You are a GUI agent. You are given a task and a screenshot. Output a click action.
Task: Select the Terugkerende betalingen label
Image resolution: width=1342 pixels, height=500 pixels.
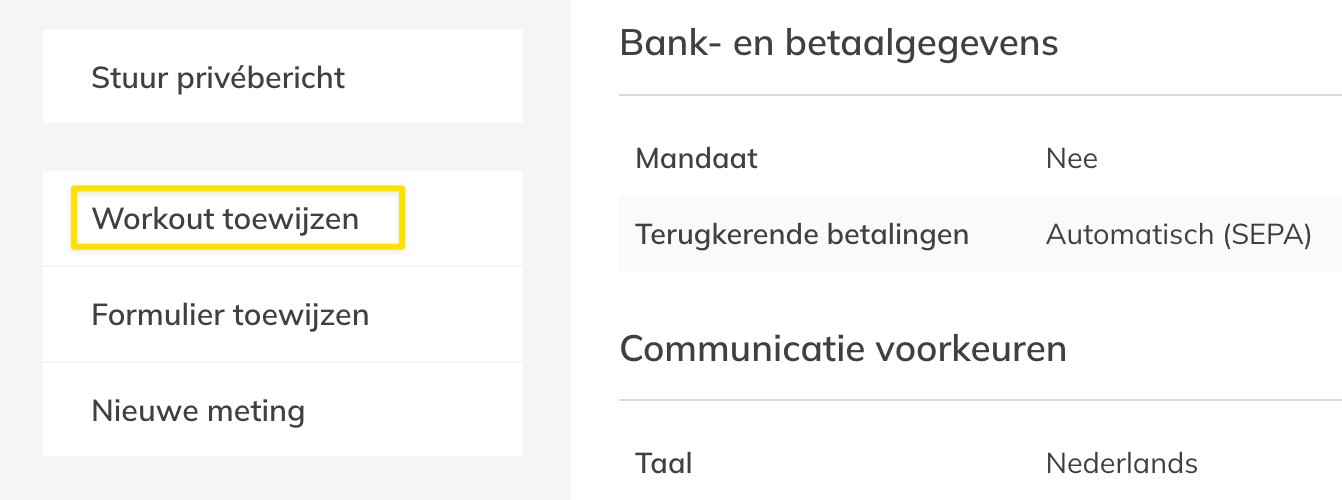point(802,235)
